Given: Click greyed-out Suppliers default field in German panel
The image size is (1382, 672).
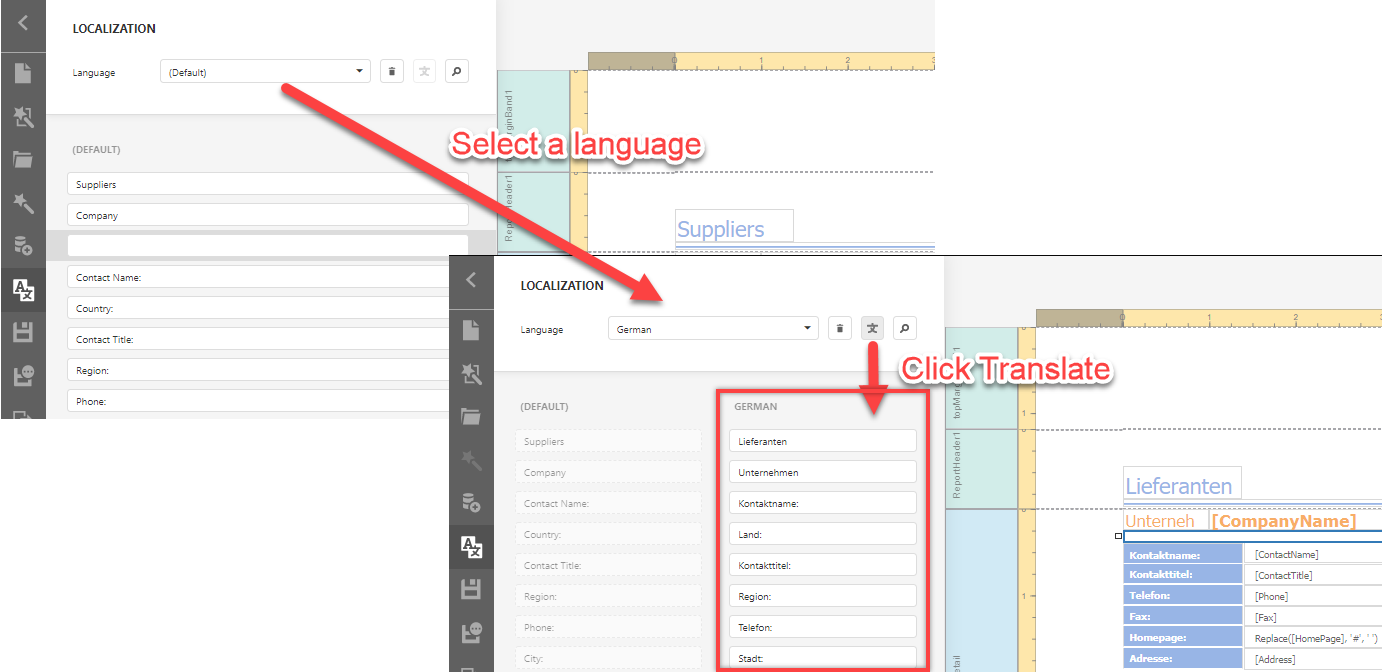Looking at the screenshot, I should (609, 441).
